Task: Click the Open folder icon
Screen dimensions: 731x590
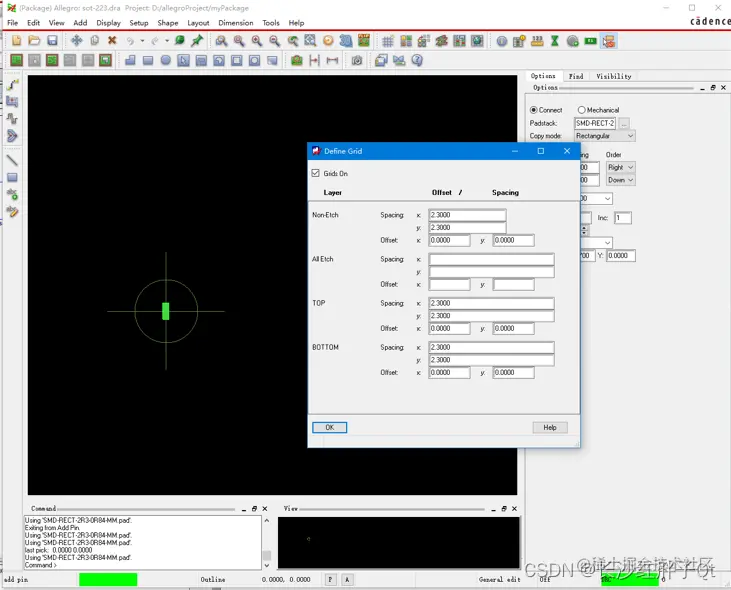Action: 34,41
